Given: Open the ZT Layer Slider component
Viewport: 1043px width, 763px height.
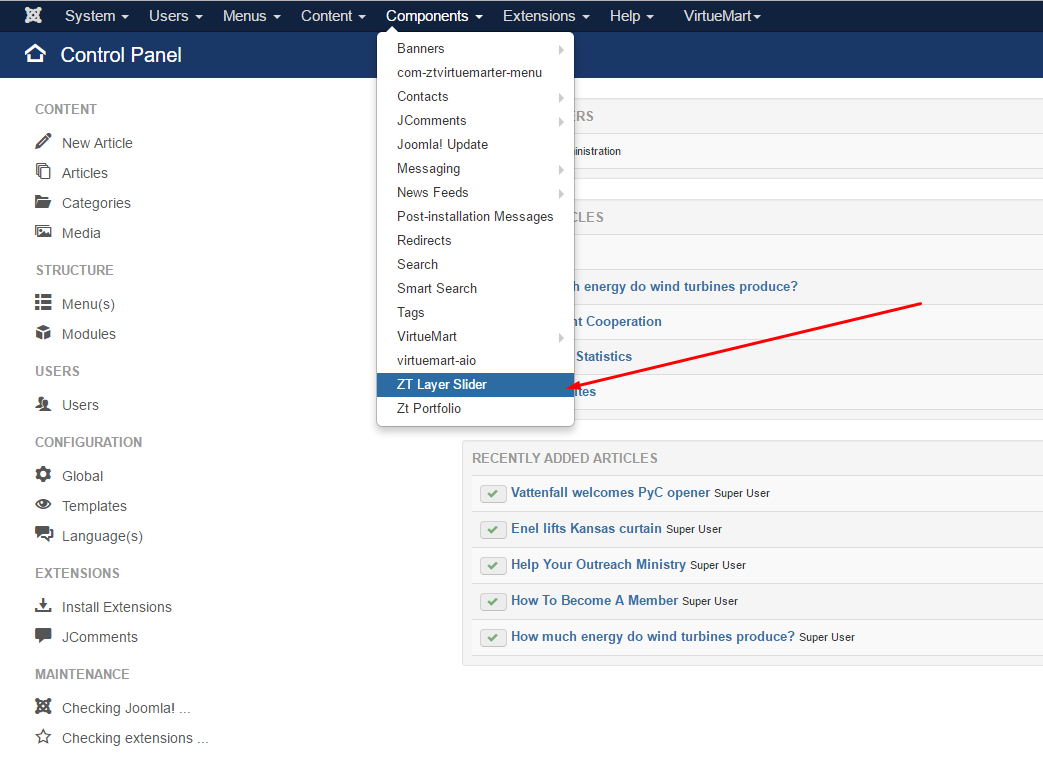Looking at the screenshot, I should [475, 384].
